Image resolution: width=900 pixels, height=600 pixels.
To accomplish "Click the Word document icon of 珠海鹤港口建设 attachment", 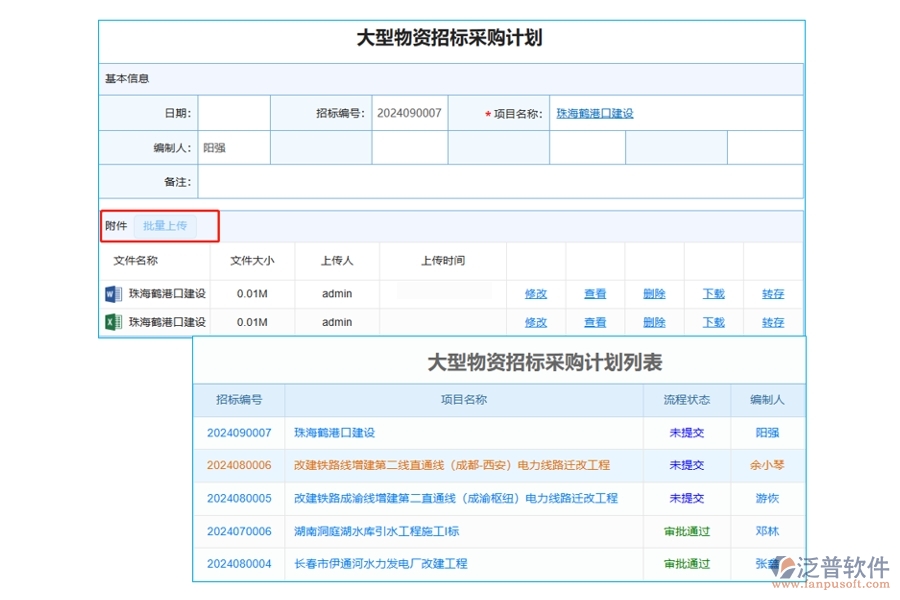I will [112, 293].
